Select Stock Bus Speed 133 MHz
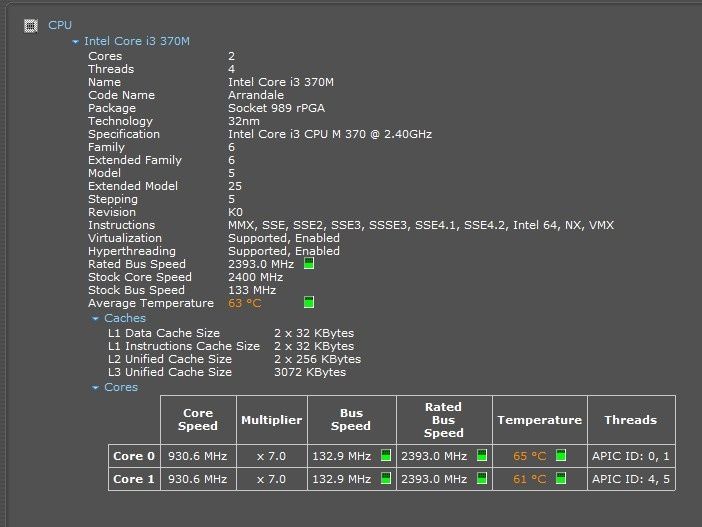 pyautogui.click(x=252, y=290)
